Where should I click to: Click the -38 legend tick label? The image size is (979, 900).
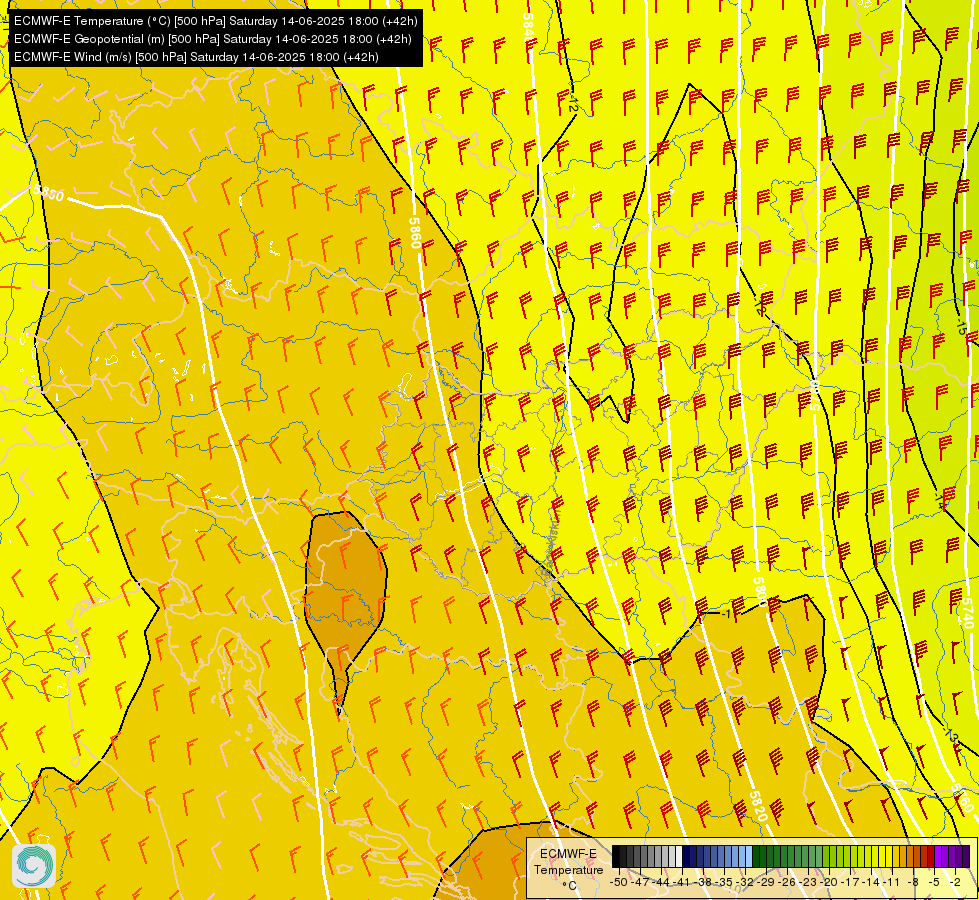pos(703,883)
